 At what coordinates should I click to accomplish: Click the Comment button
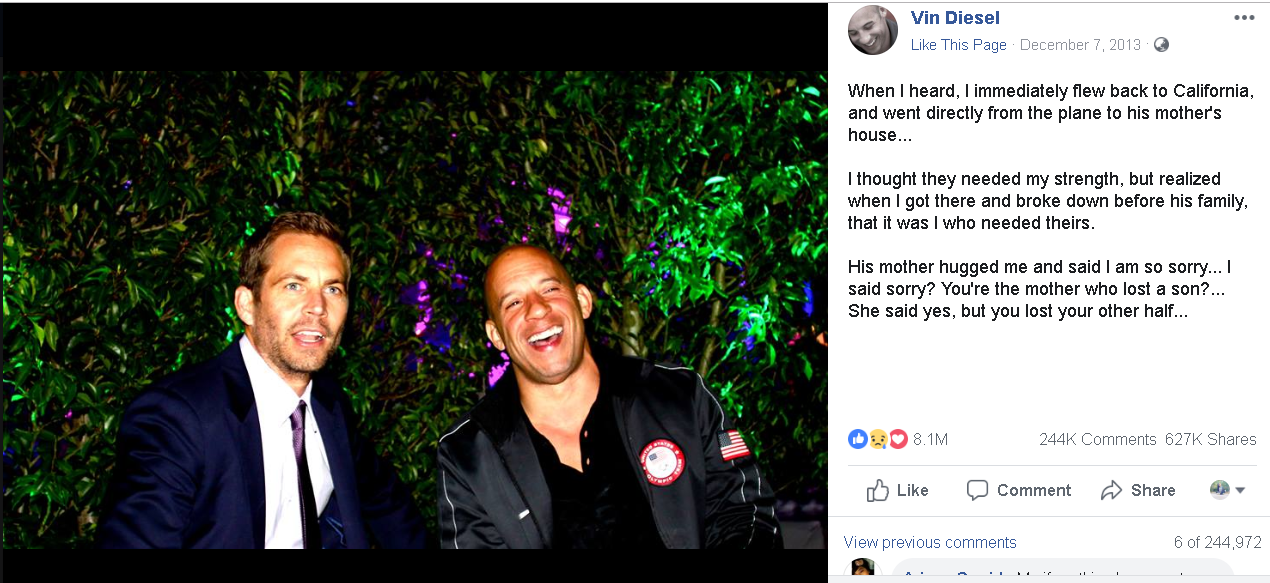1018,490
